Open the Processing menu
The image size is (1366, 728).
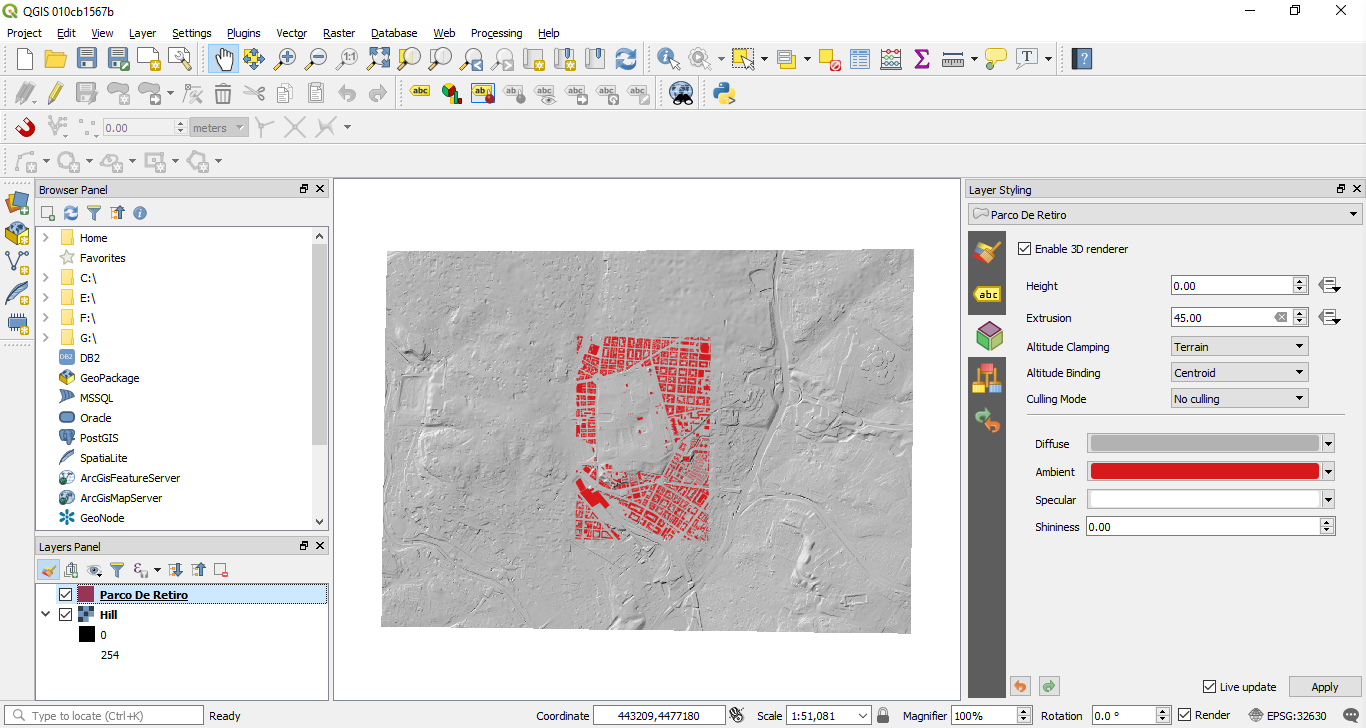pyautogui.click(x=496, y=33)
